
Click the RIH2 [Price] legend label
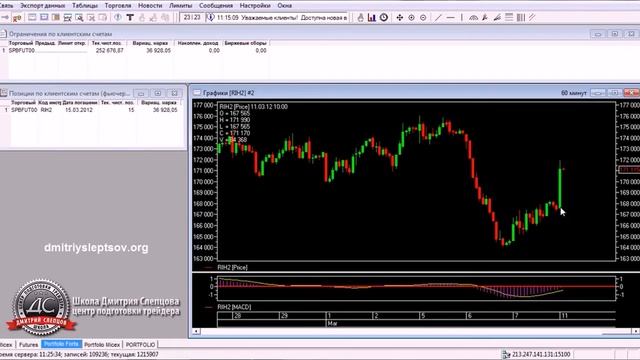coord(232,267)
